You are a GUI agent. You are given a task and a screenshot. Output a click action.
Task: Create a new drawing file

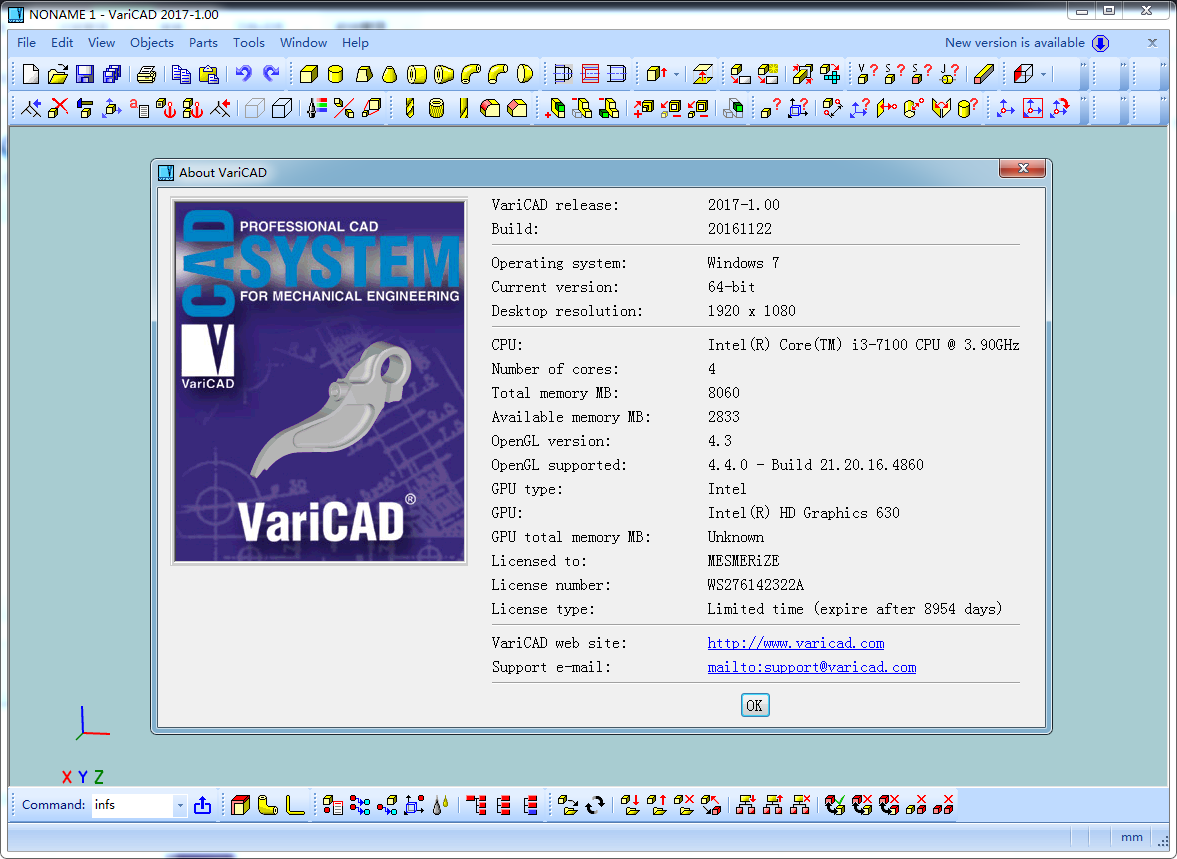30,74
